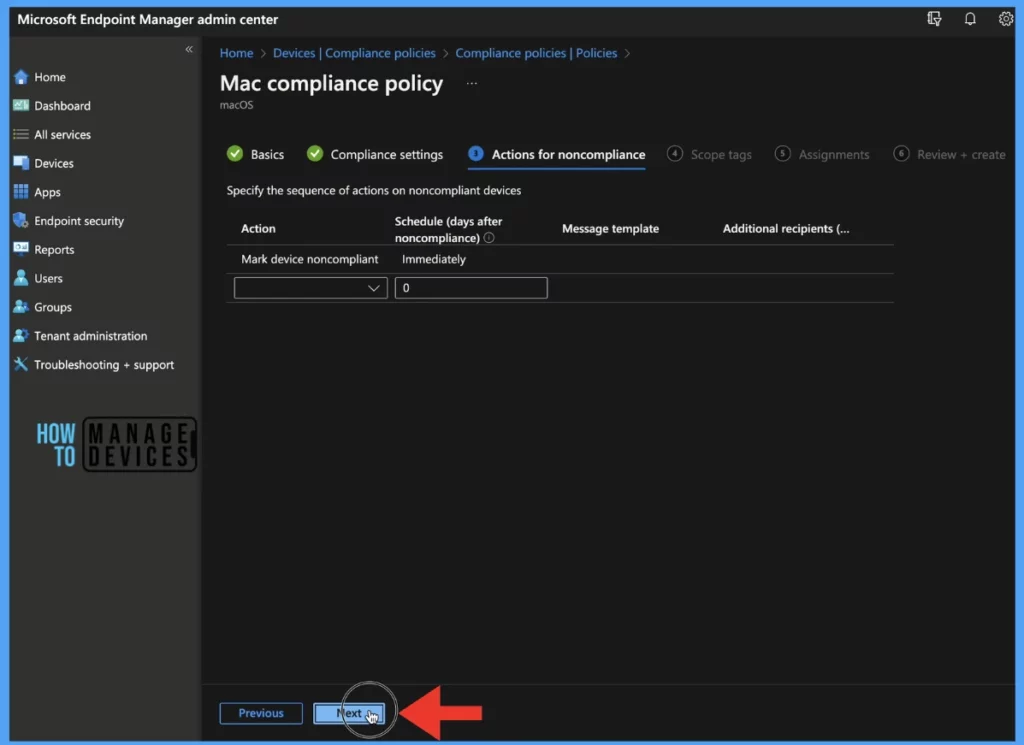Go to the Basics step tab
The width and height of the screenshot is (1024, 745).
[255, 154]
